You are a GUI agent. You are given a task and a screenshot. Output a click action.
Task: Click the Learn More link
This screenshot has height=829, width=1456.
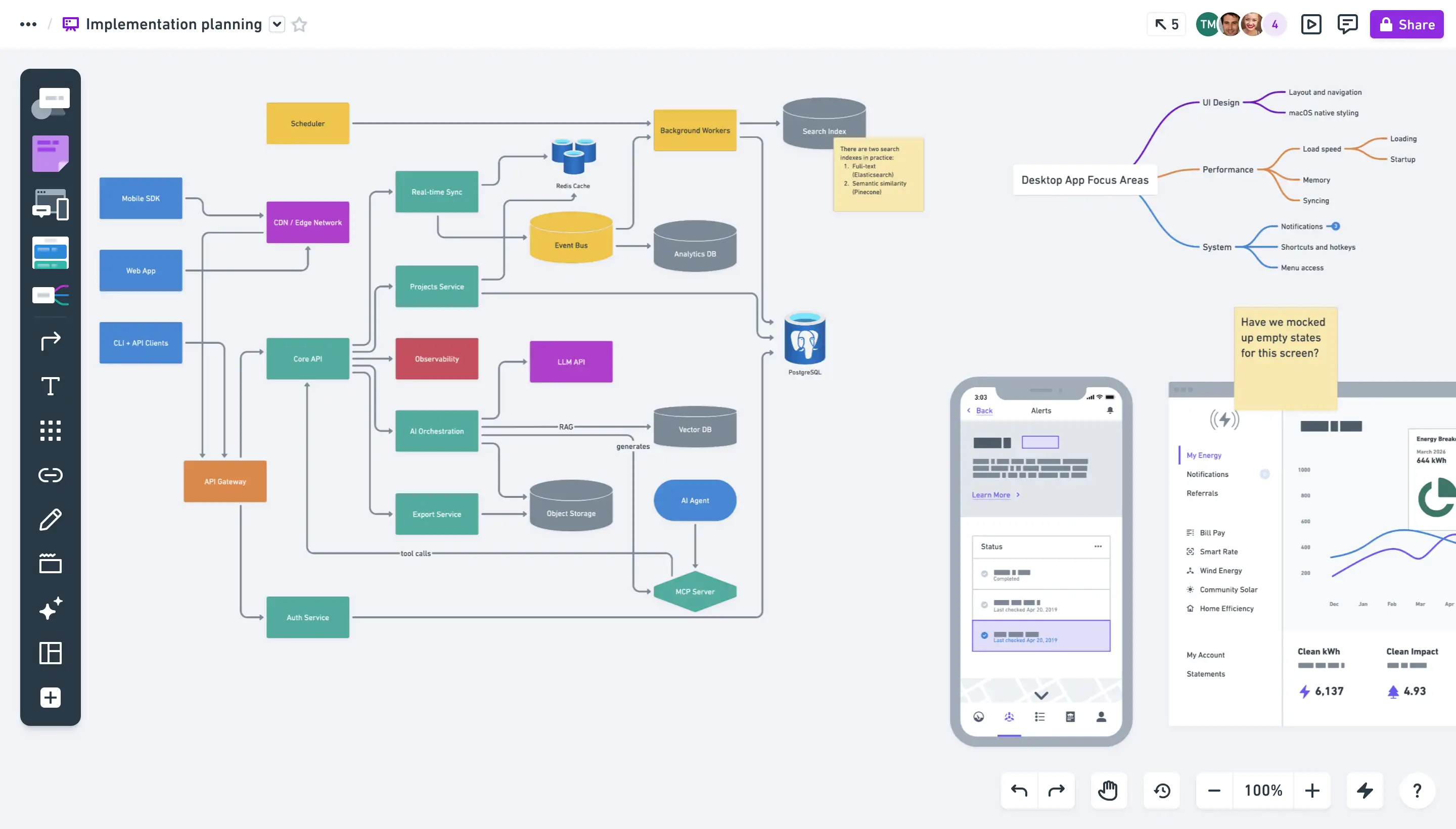(x=991, y=495)
